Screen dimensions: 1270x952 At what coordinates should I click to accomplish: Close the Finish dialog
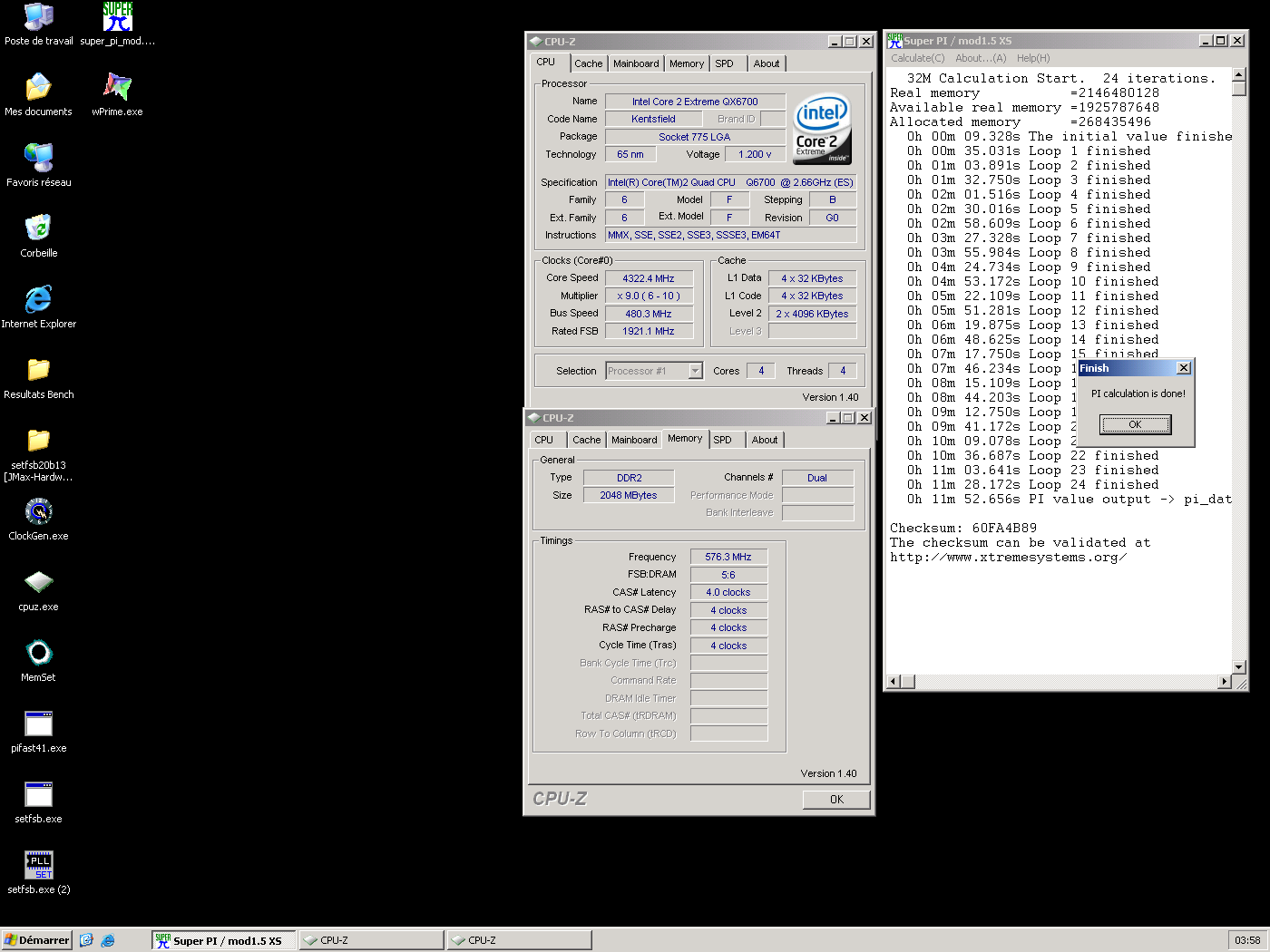pyautogui.click(x=1183, y=368)
